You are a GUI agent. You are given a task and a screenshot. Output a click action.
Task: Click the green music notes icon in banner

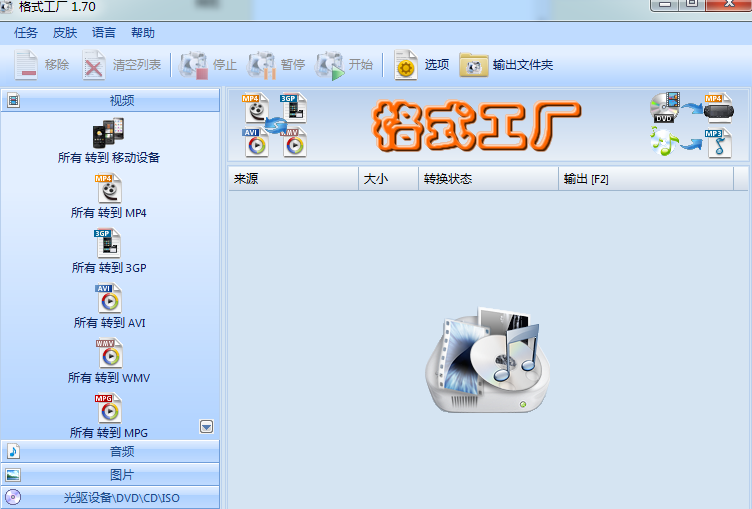click(x=664, y=141)
